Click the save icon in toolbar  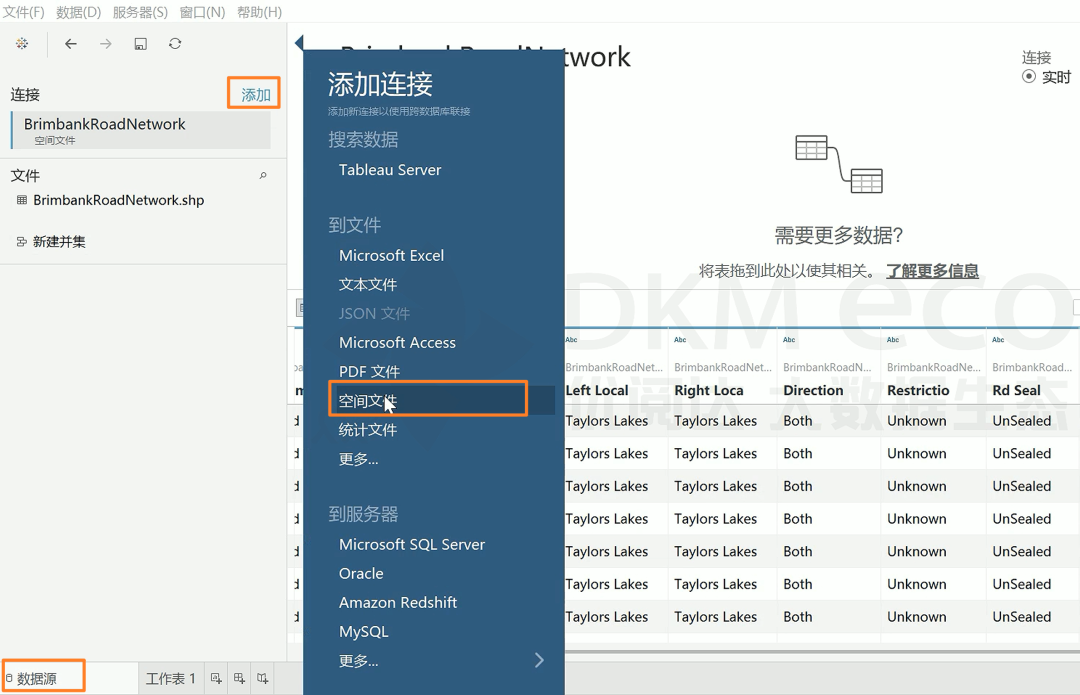(x=141, y=44)
